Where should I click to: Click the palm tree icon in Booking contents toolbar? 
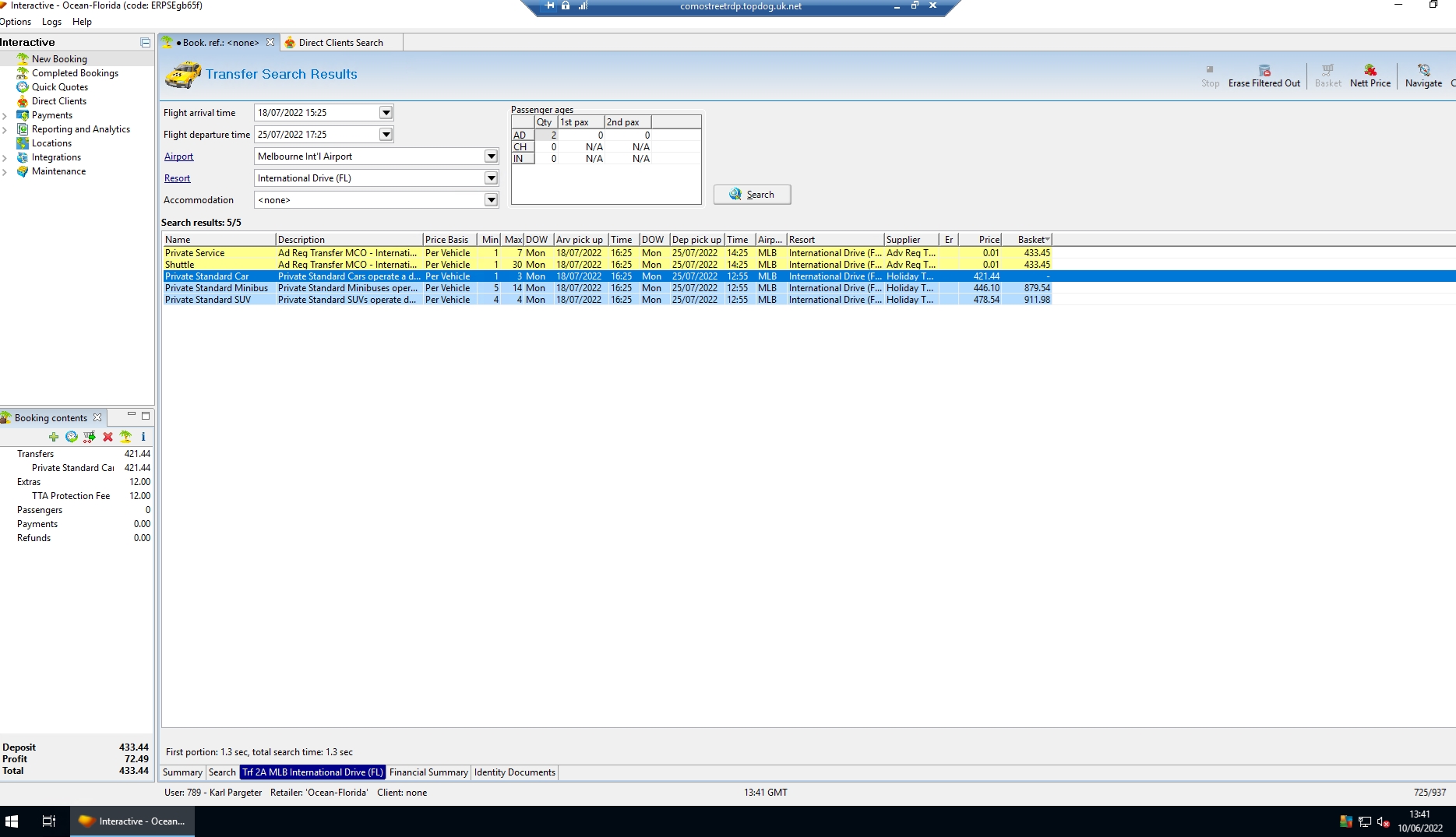point(125,437)
